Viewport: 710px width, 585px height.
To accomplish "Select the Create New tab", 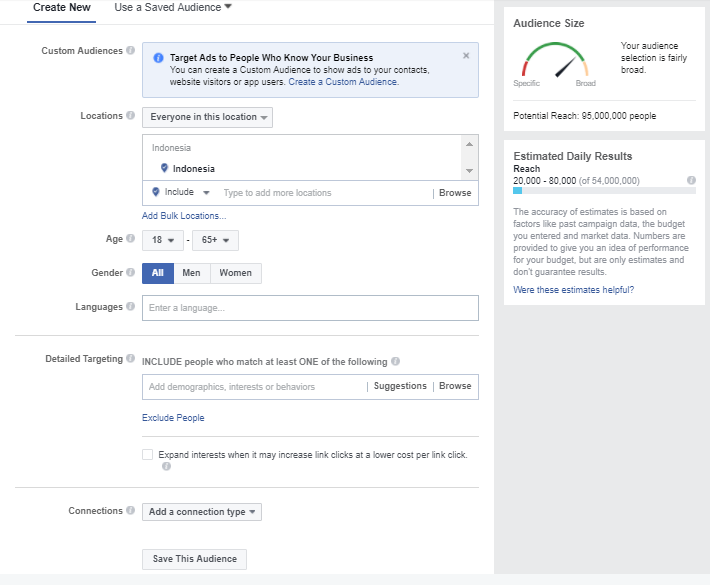I will tap(62, 7).
